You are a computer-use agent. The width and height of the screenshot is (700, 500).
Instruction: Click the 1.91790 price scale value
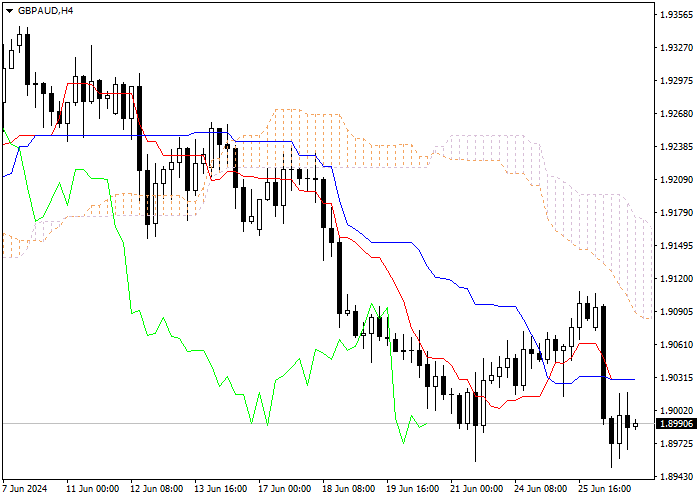(x=677, y=213)
